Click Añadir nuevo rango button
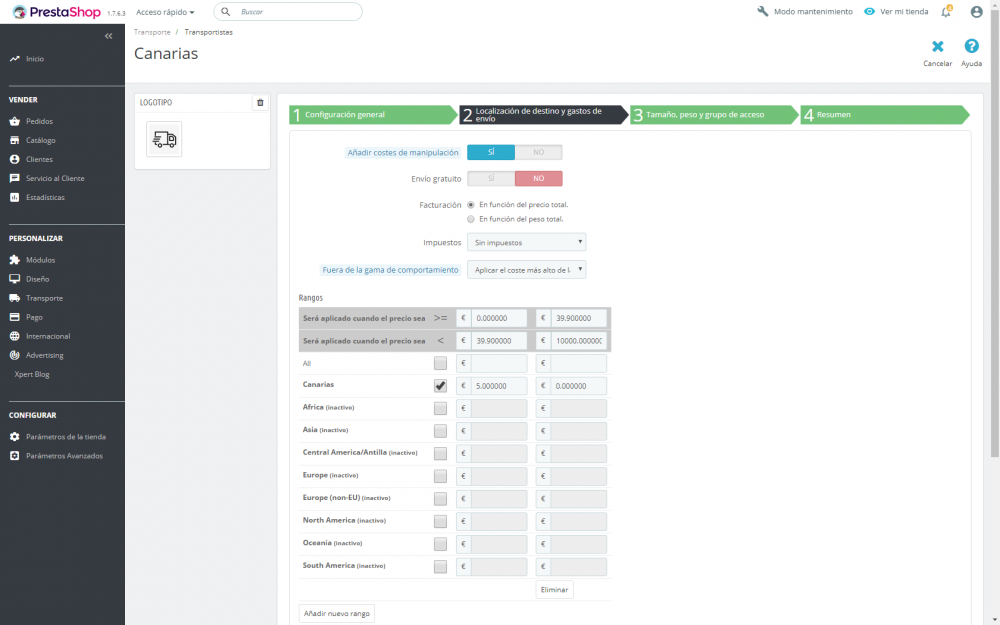This screenshot has width=1000, height=625. (x=337, y=614)
